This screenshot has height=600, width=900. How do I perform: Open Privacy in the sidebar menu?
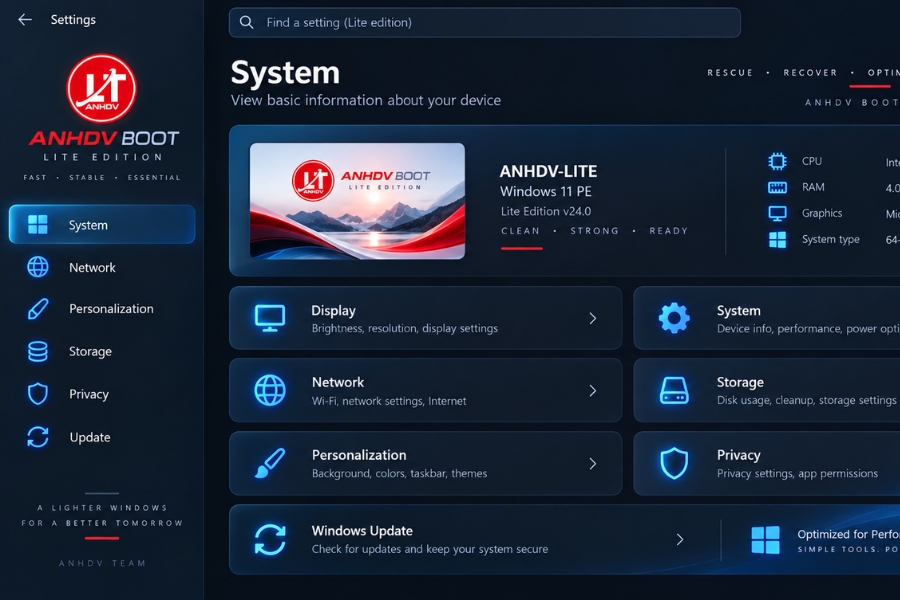pos(102,394)
